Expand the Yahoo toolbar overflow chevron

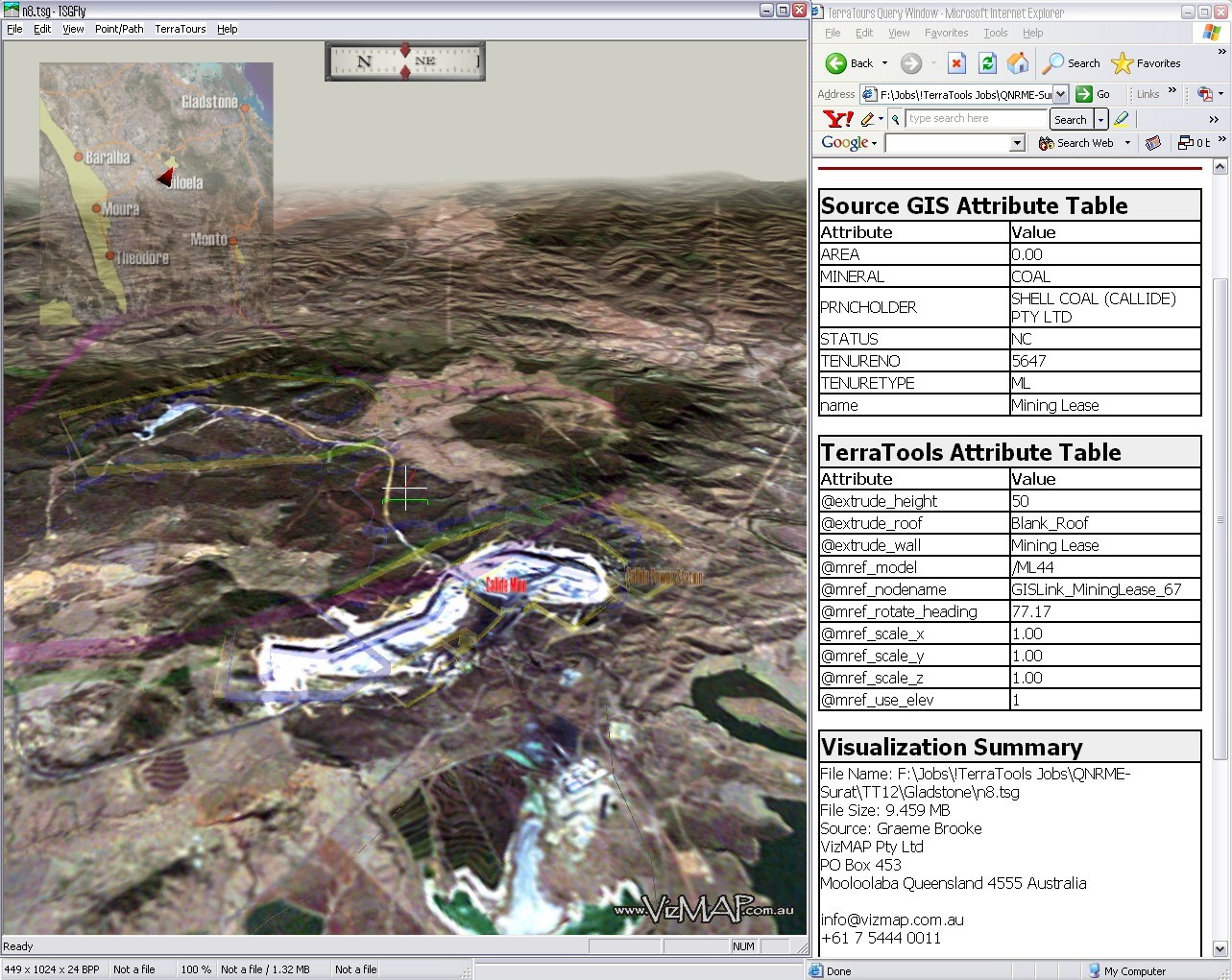point(1214,119)
